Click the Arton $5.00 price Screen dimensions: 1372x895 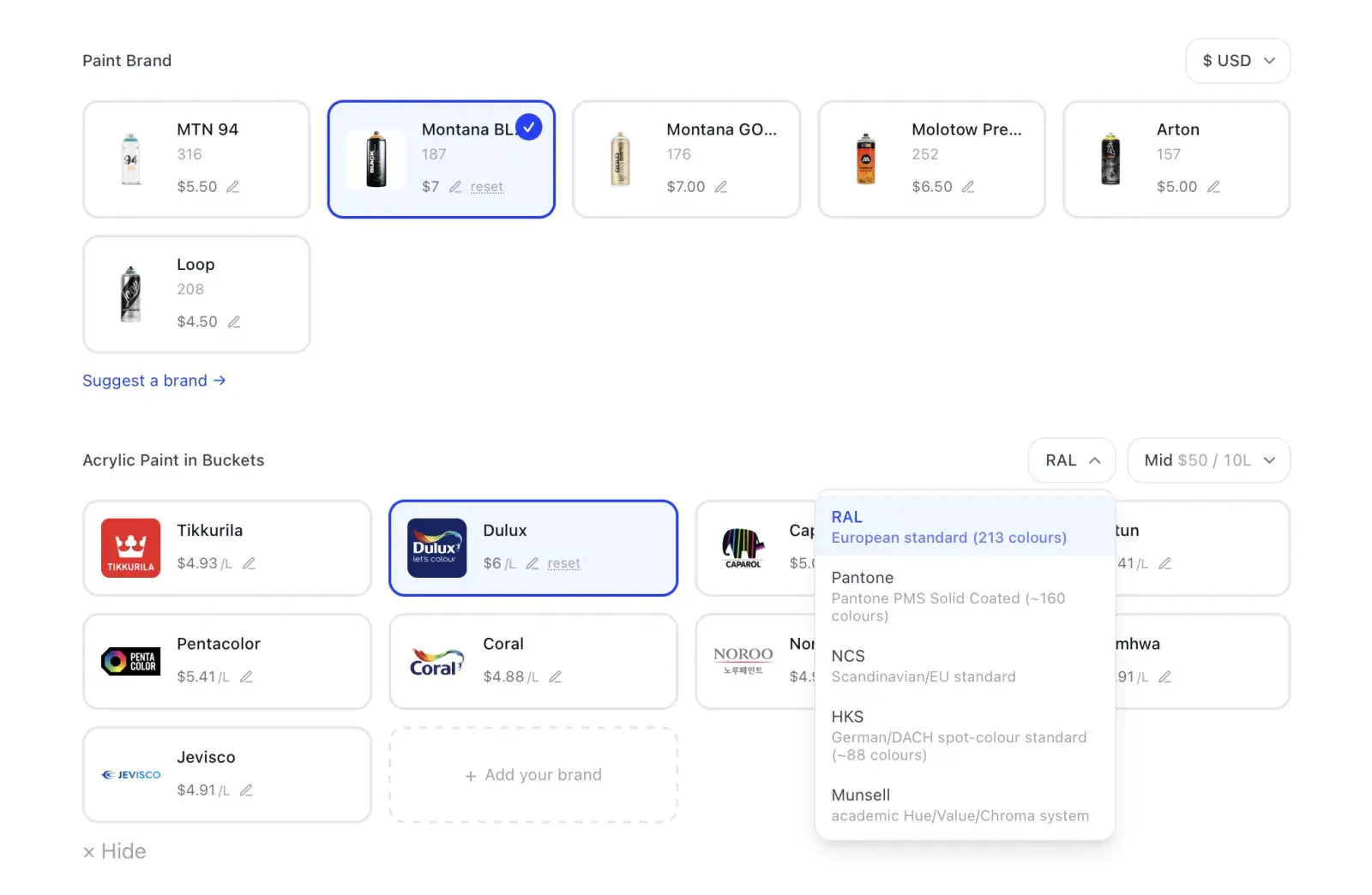[x=1177, y=187]
